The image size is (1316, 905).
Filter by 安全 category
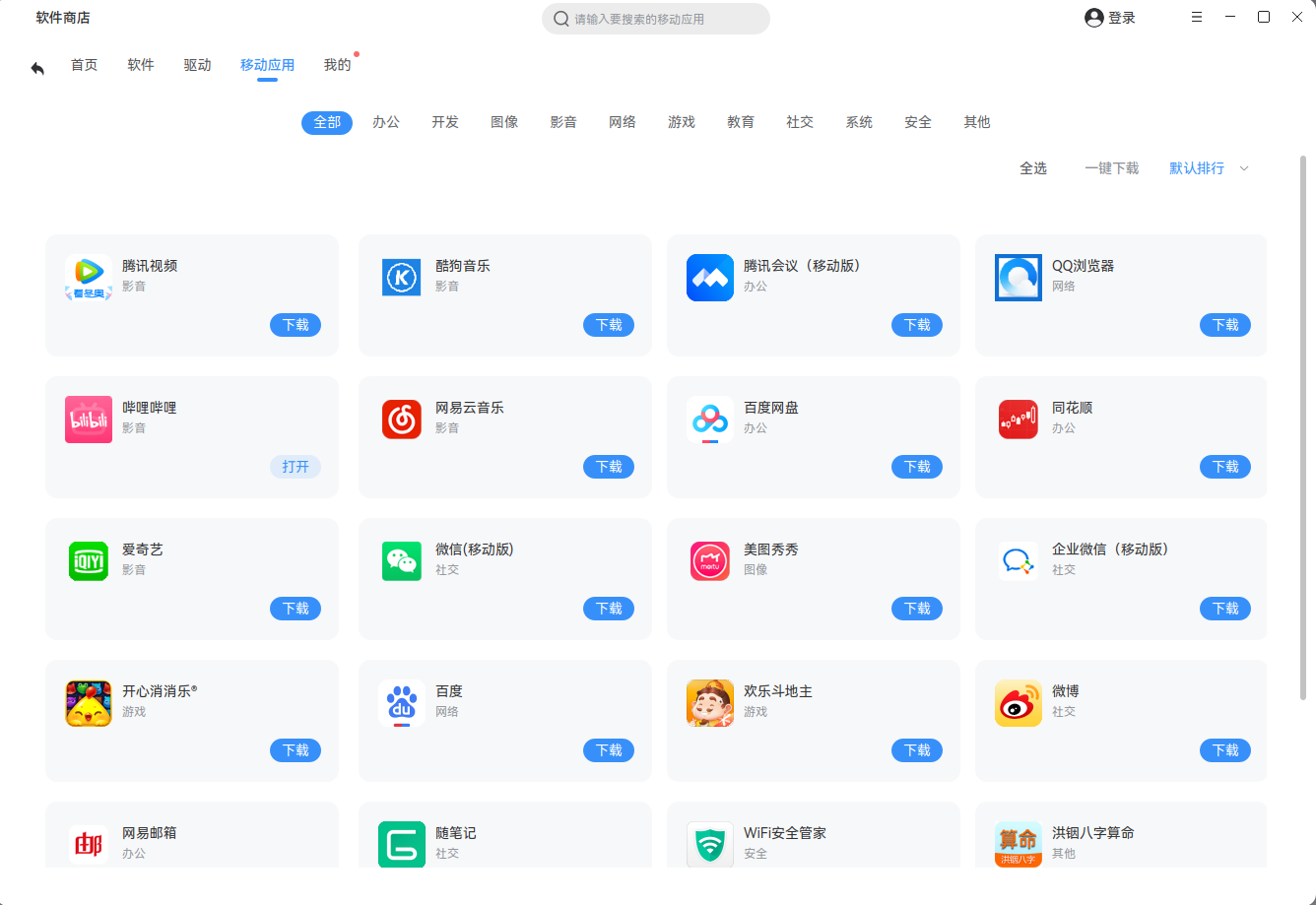point(918,122)
